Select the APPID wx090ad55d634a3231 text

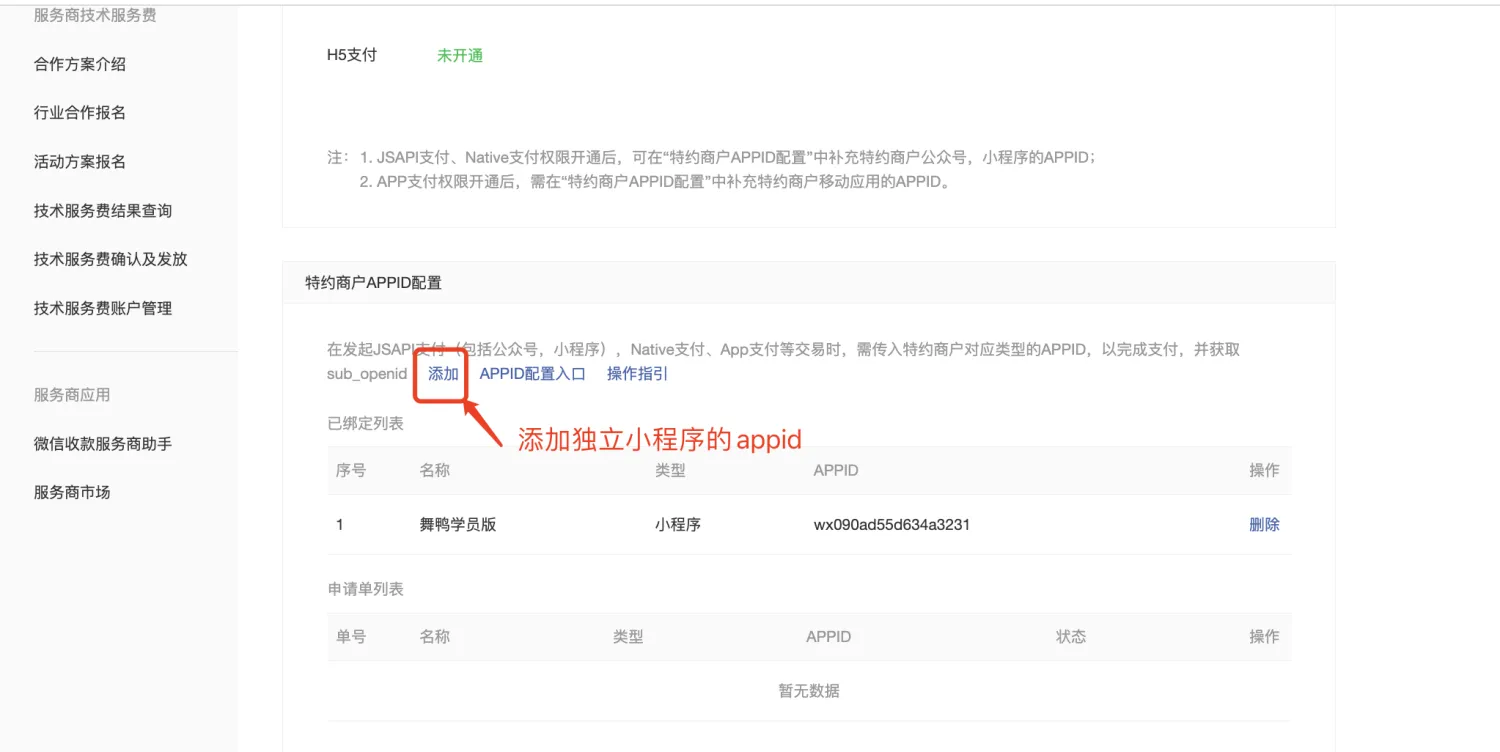click(x=891, y=524)
